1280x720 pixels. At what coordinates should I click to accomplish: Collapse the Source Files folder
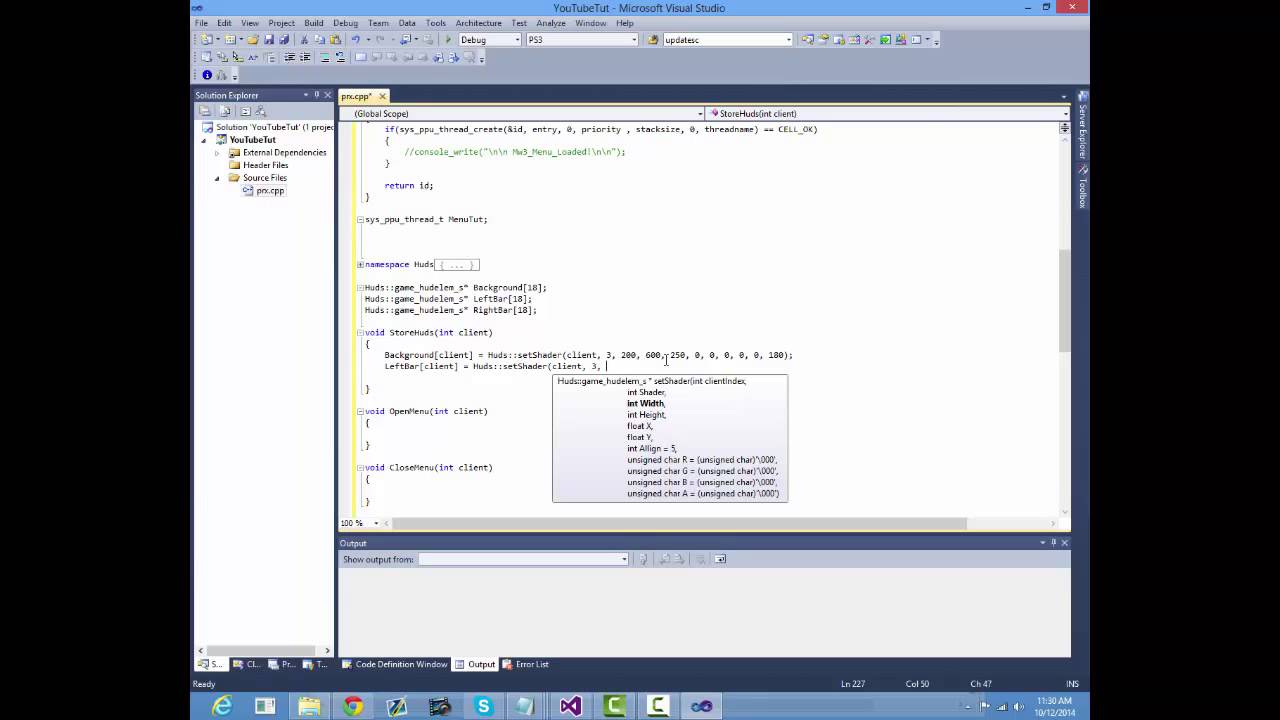click(x=217, y=178)
